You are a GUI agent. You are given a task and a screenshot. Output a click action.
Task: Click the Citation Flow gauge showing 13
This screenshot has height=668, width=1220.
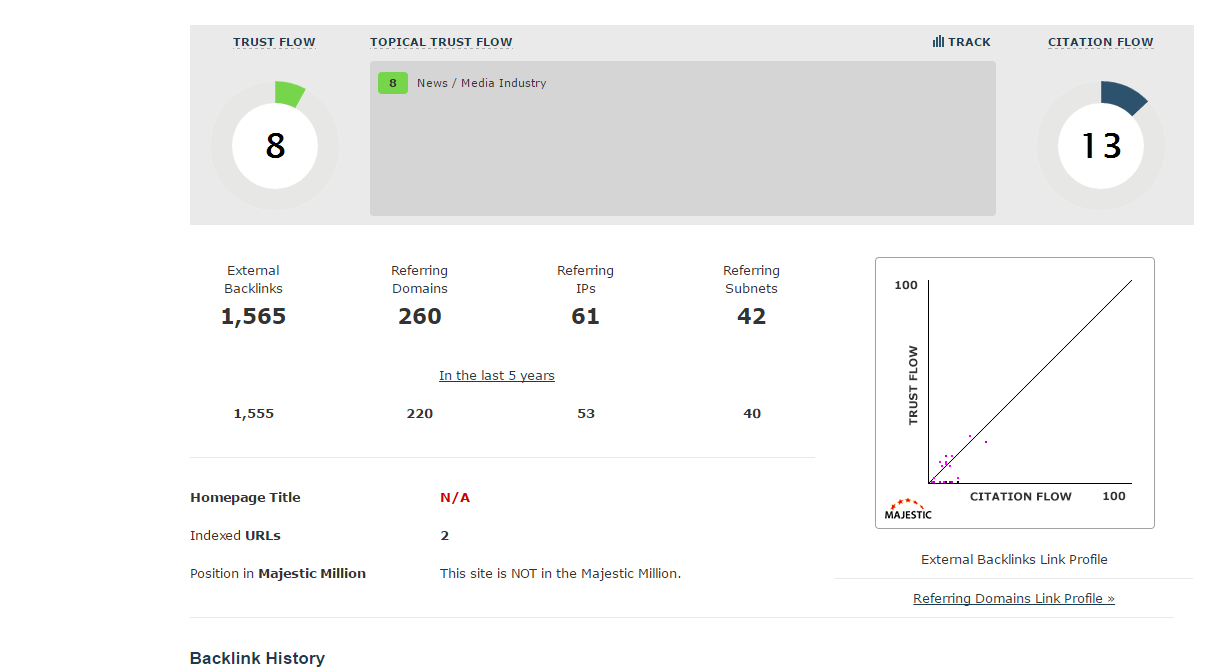click(x=1101, y=146)
